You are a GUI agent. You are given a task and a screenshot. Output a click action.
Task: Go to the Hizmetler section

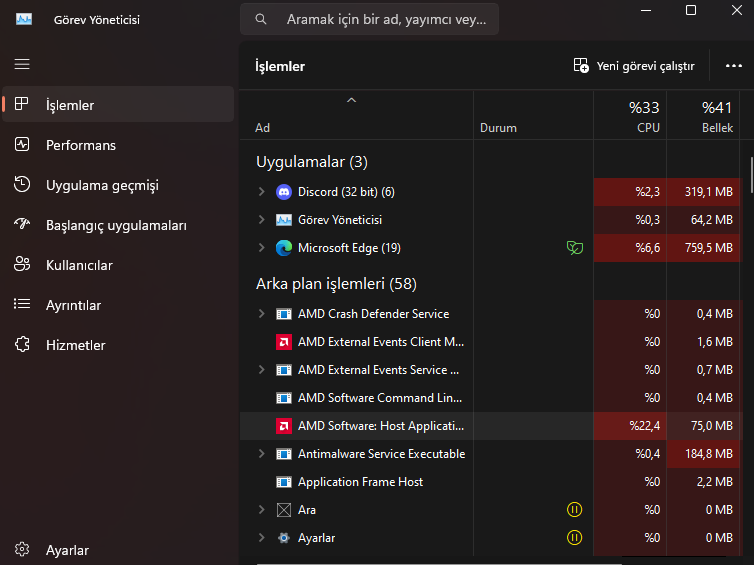tap(75, 345)
